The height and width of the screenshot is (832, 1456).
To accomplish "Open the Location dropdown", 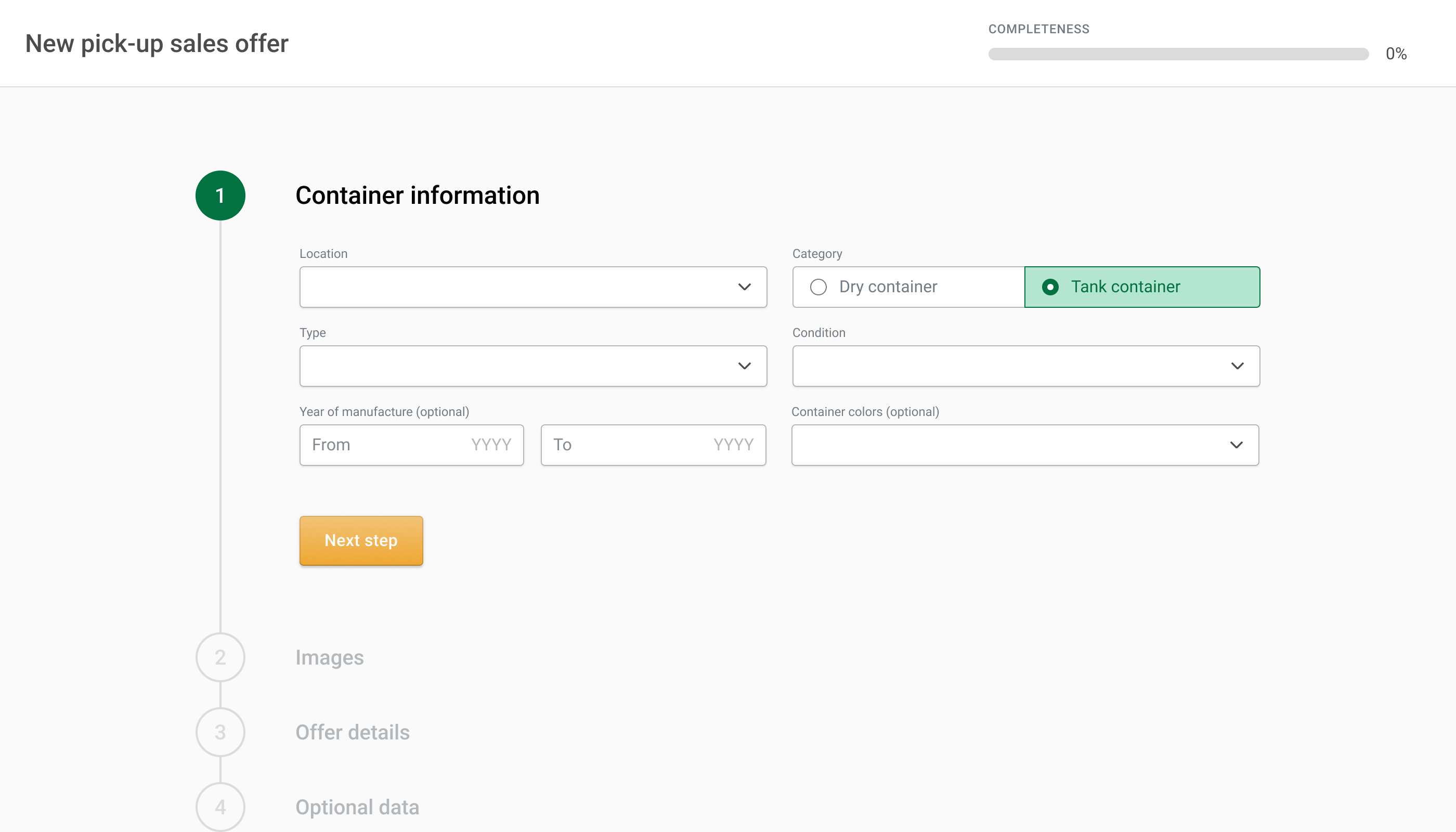I will pyautogui.click(x=533, y=287).
